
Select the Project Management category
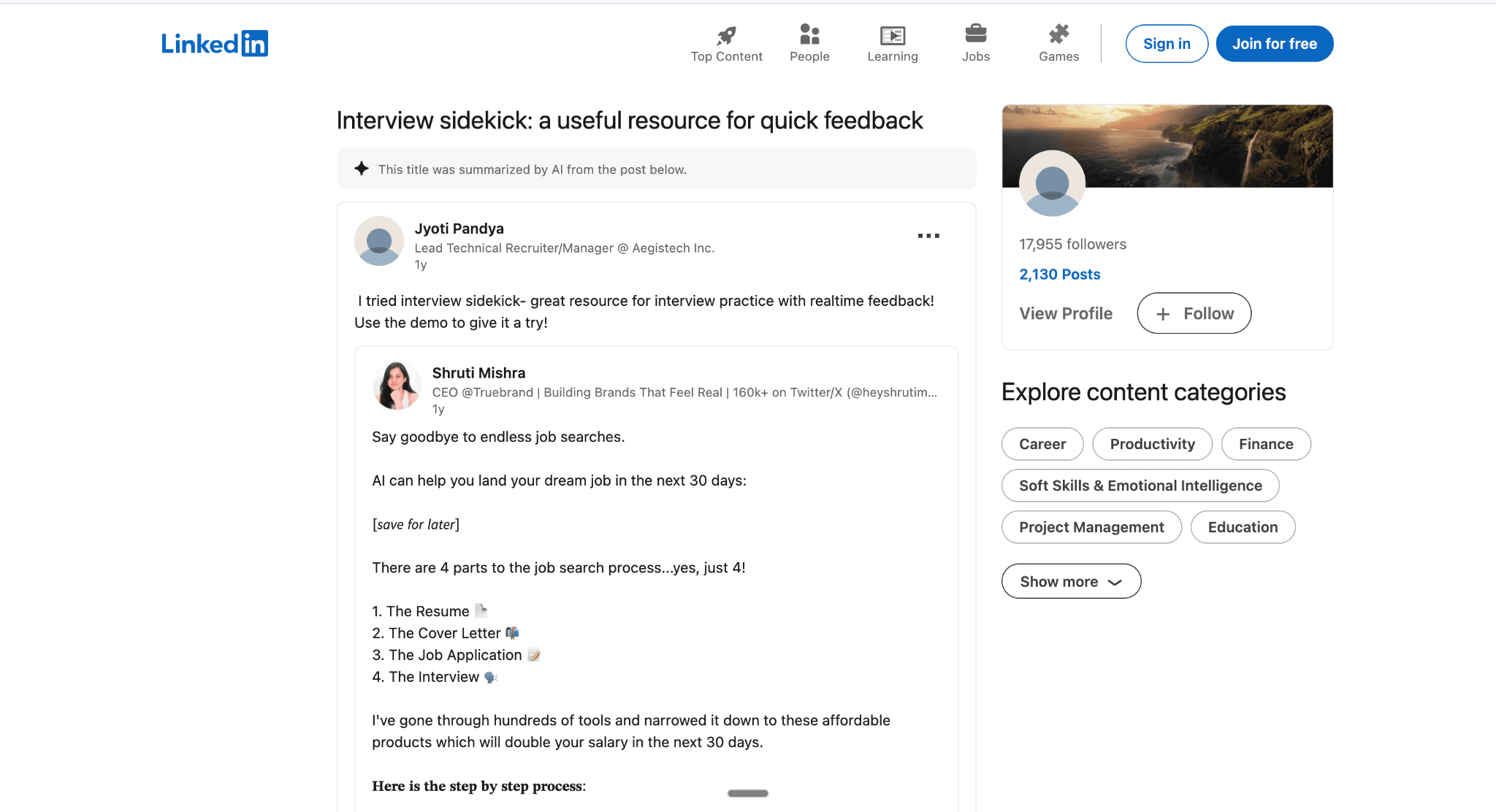coord(1091,527)
